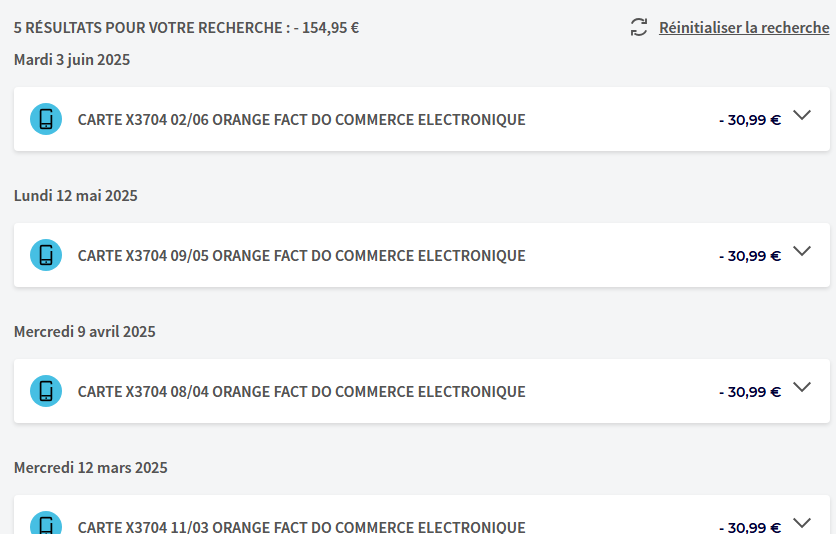Click the phone icon on the 09/05 transaction
This screenshot has width=836, height=534.
tap(46, 256)
